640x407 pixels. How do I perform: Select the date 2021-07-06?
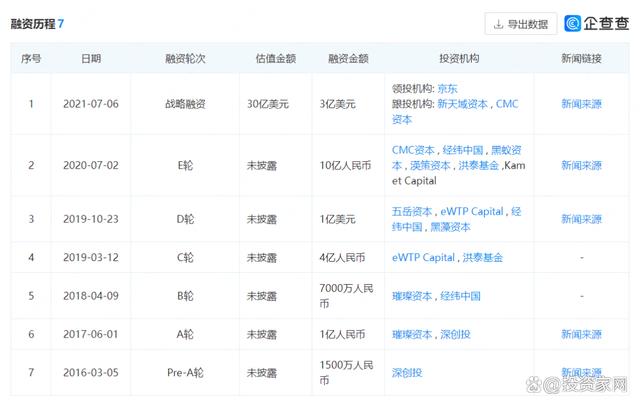point(91,104)
